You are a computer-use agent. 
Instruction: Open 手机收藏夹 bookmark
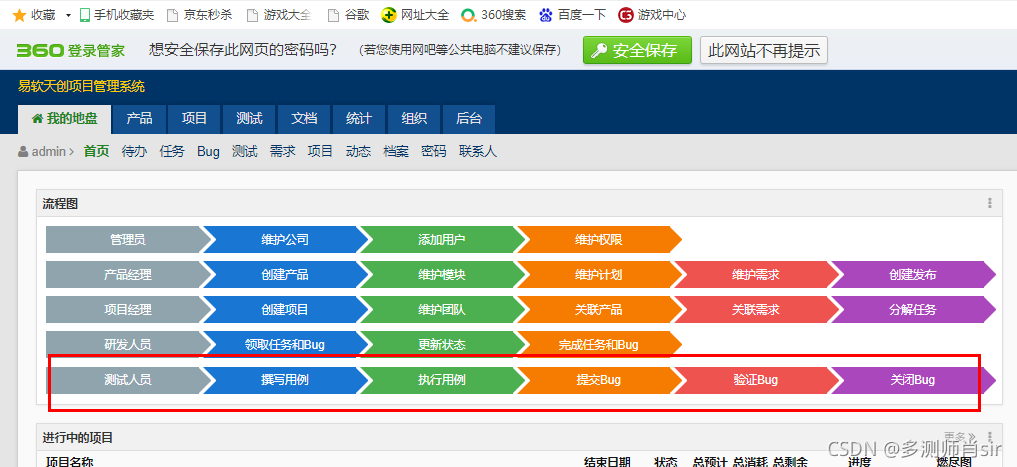coord(116,14)
